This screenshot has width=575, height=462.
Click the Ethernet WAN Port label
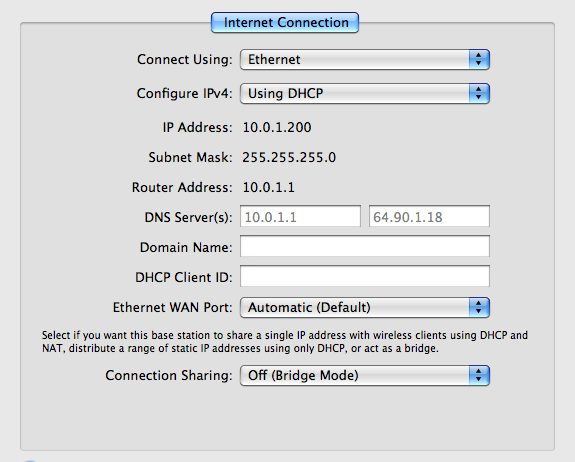(x=173, y=307)
